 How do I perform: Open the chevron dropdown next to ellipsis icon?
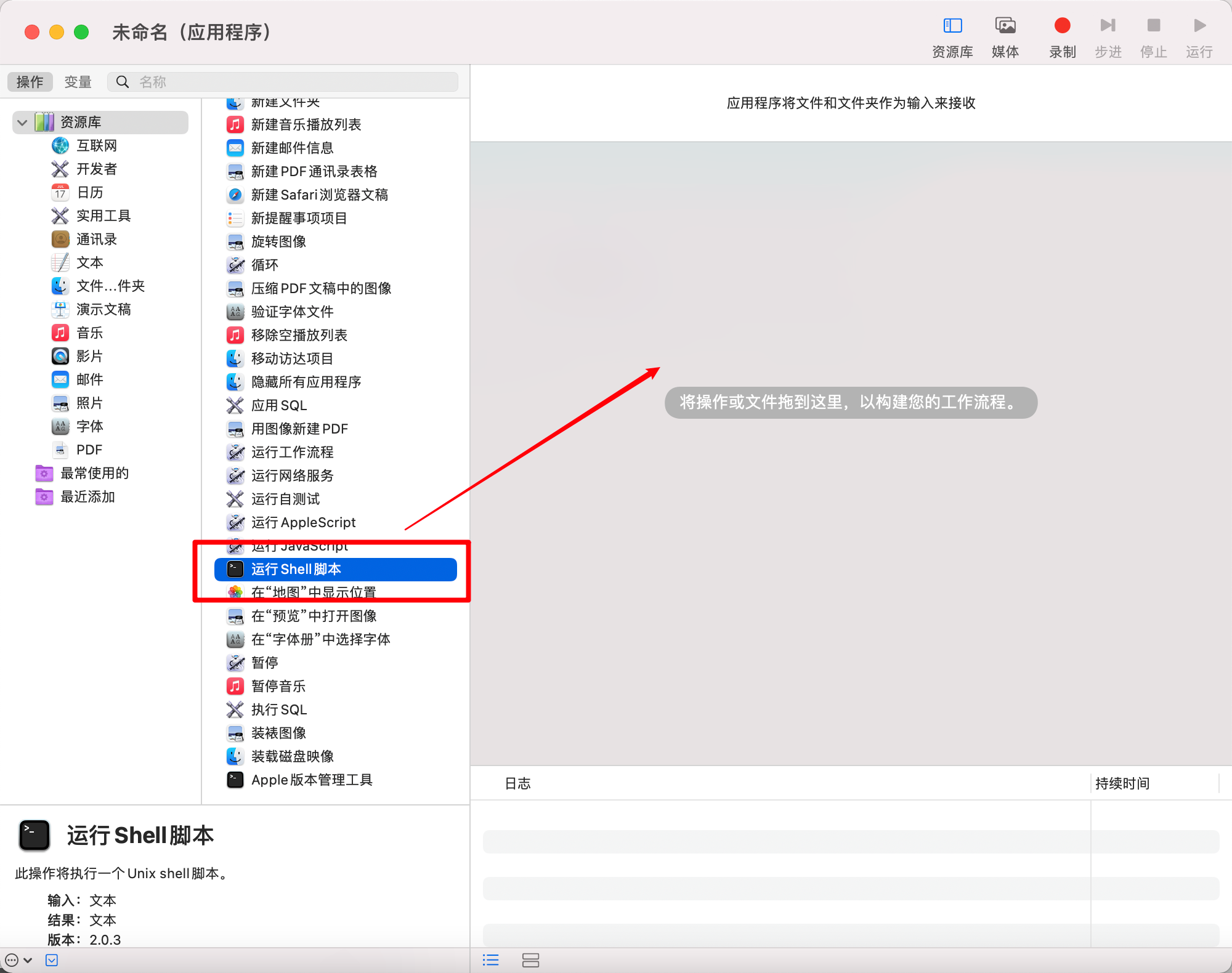pos(28,959)
